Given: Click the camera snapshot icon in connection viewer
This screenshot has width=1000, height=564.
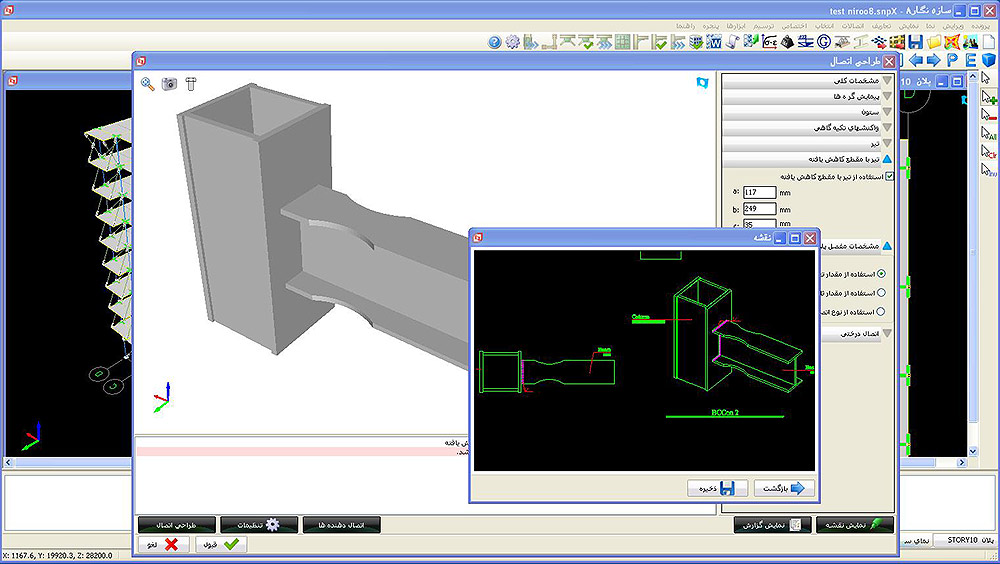Looking at the screenshot, I should click(x=169, y=84).
